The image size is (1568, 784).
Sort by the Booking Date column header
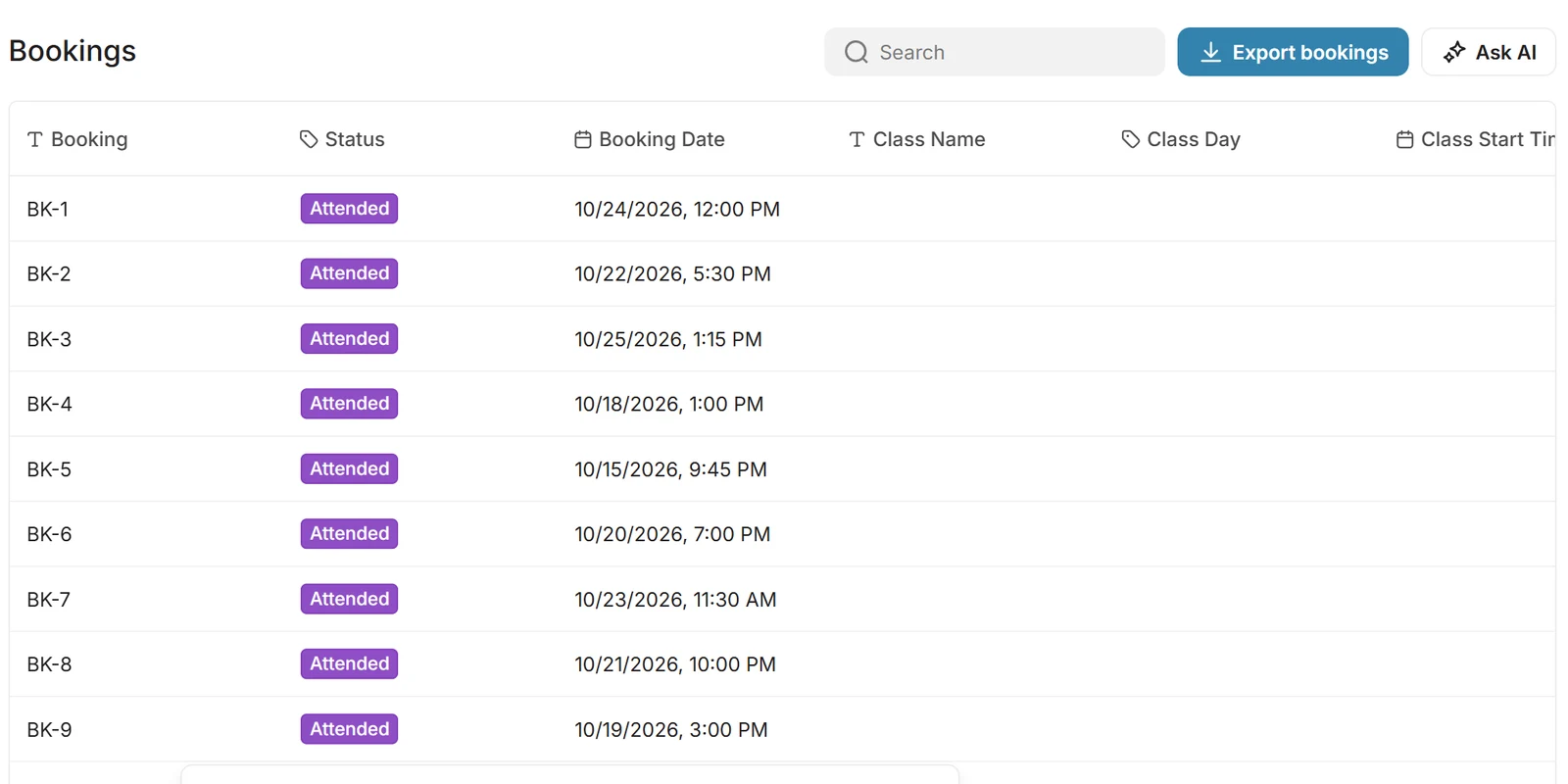point(661,139)
